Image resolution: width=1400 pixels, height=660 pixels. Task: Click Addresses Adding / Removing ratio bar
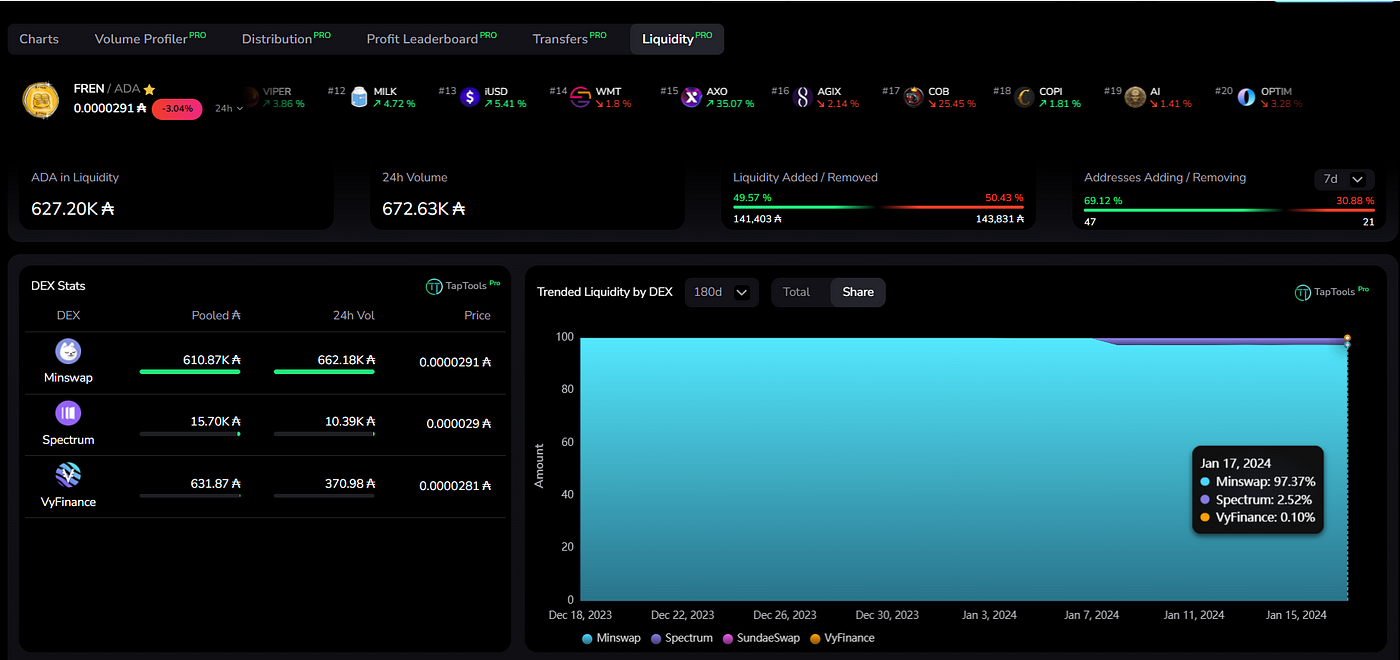1229,210
